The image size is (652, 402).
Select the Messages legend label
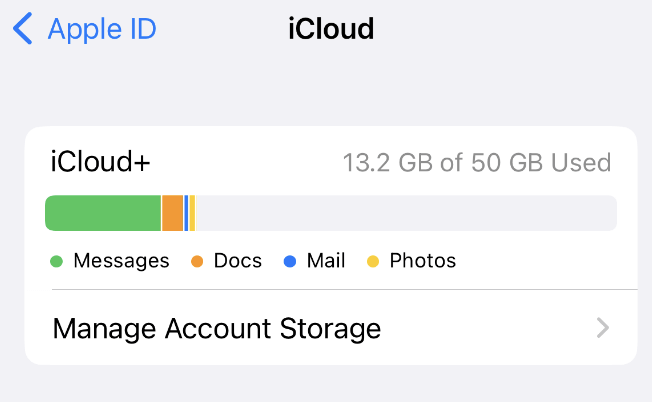121,261
